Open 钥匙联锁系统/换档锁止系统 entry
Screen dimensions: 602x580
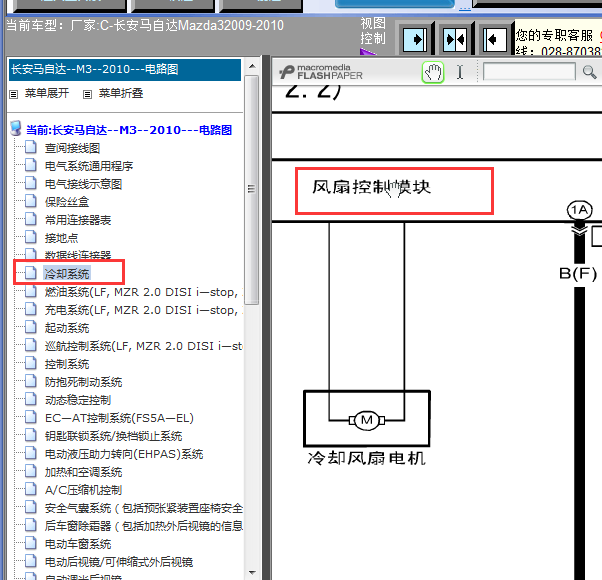click(x=113, y=436)
